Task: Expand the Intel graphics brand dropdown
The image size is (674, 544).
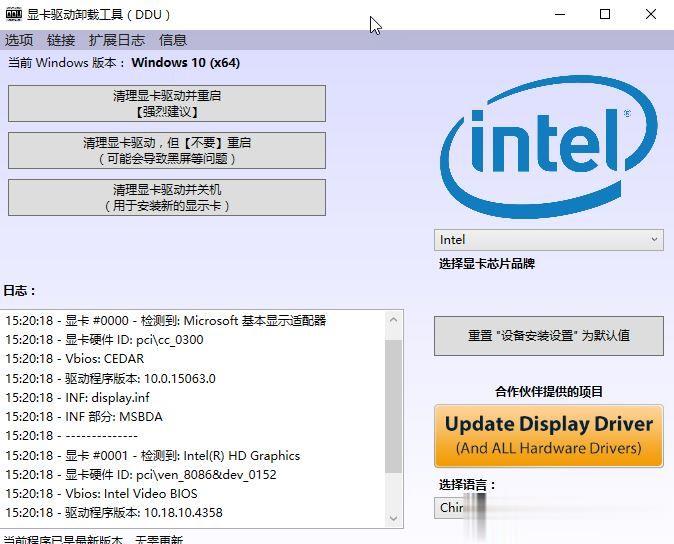Action: point(548,240)
